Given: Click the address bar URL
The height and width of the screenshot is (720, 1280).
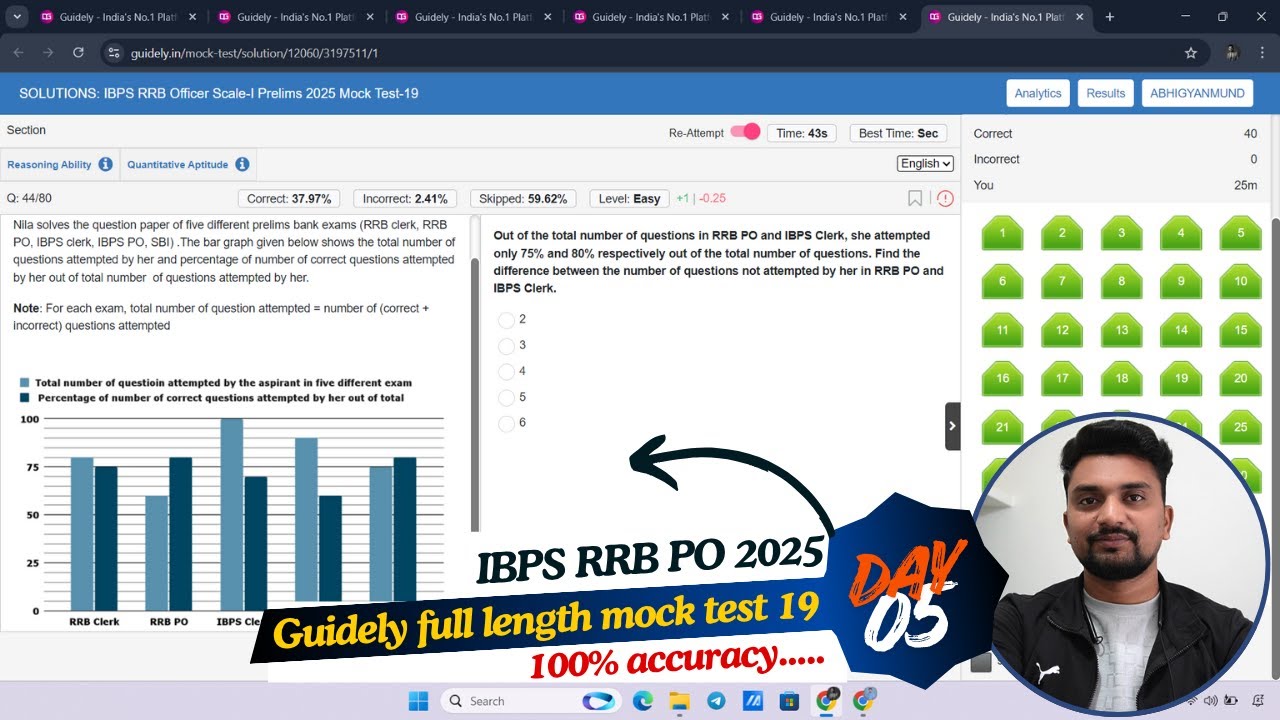Looking at the screenshot, I should (254, 53).
